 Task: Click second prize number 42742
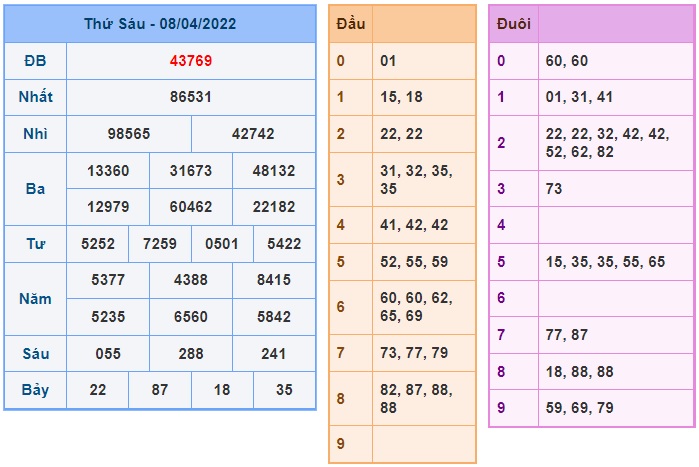[253, 134]
